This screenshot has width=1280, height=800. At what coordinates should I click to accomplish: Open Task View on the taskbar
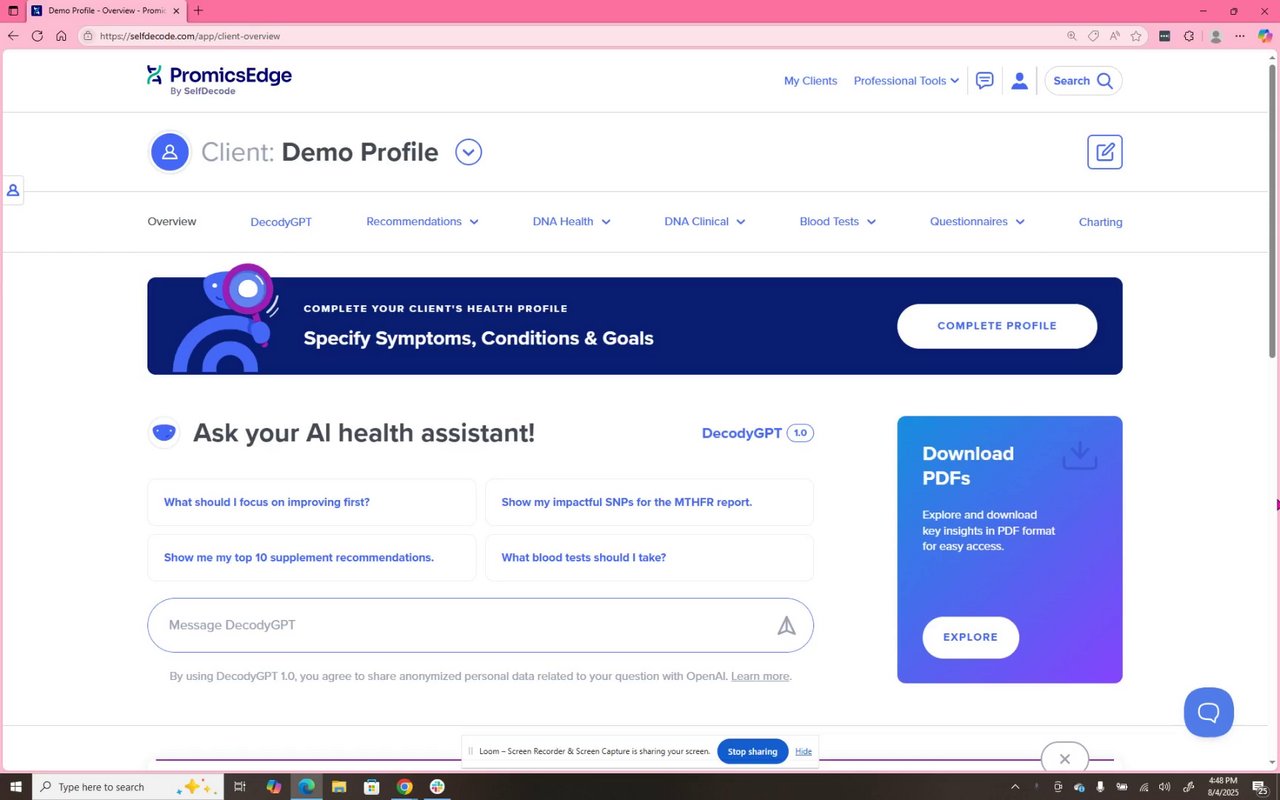240,787
